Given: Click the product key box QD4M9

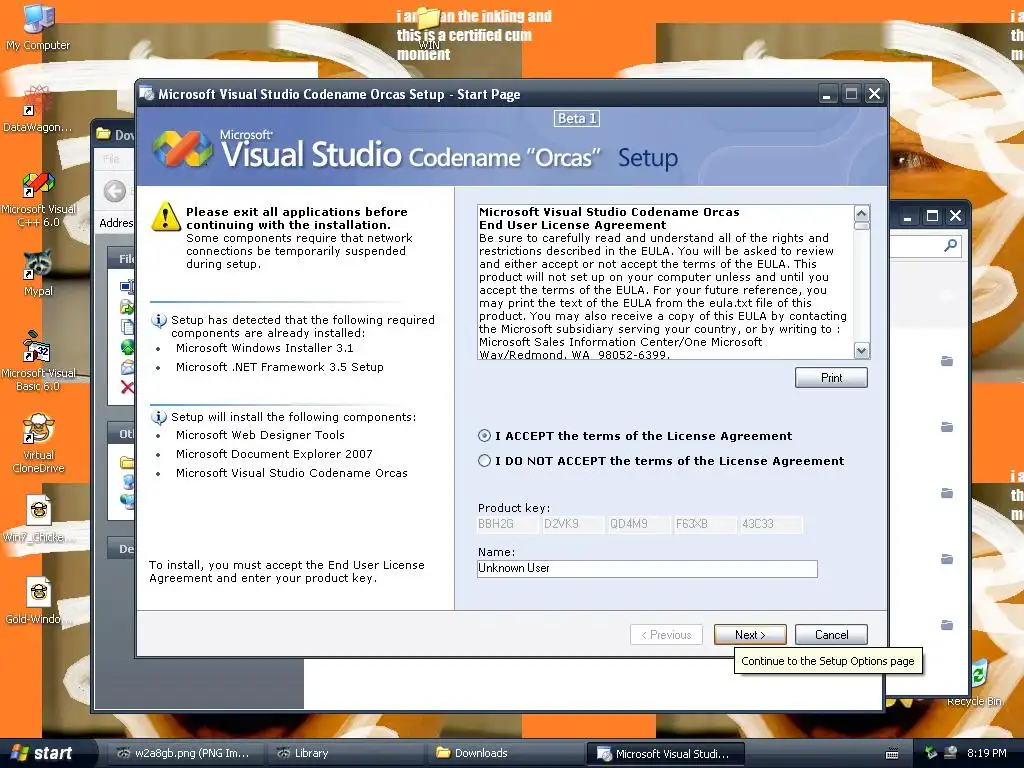Looking at the screenshot, I should (639, 524).
